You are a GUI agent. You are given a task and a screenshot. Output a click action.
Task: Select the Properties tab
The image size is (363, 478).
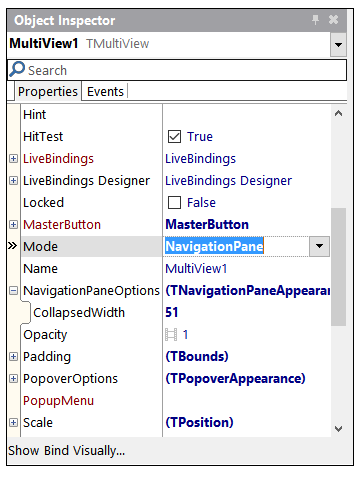[48, 92]
